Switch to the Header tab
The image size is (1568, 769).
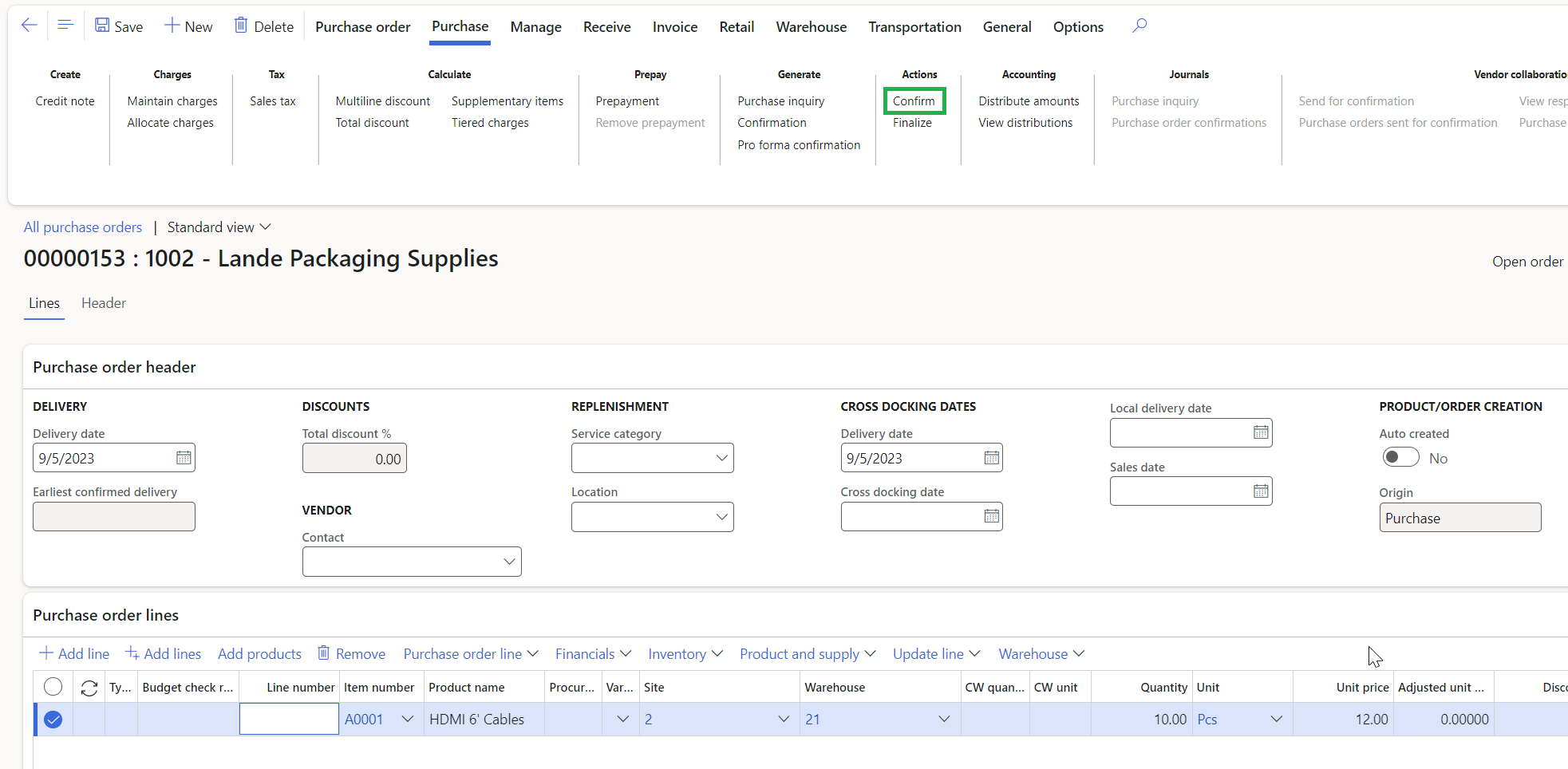click(x=103, y=303)
